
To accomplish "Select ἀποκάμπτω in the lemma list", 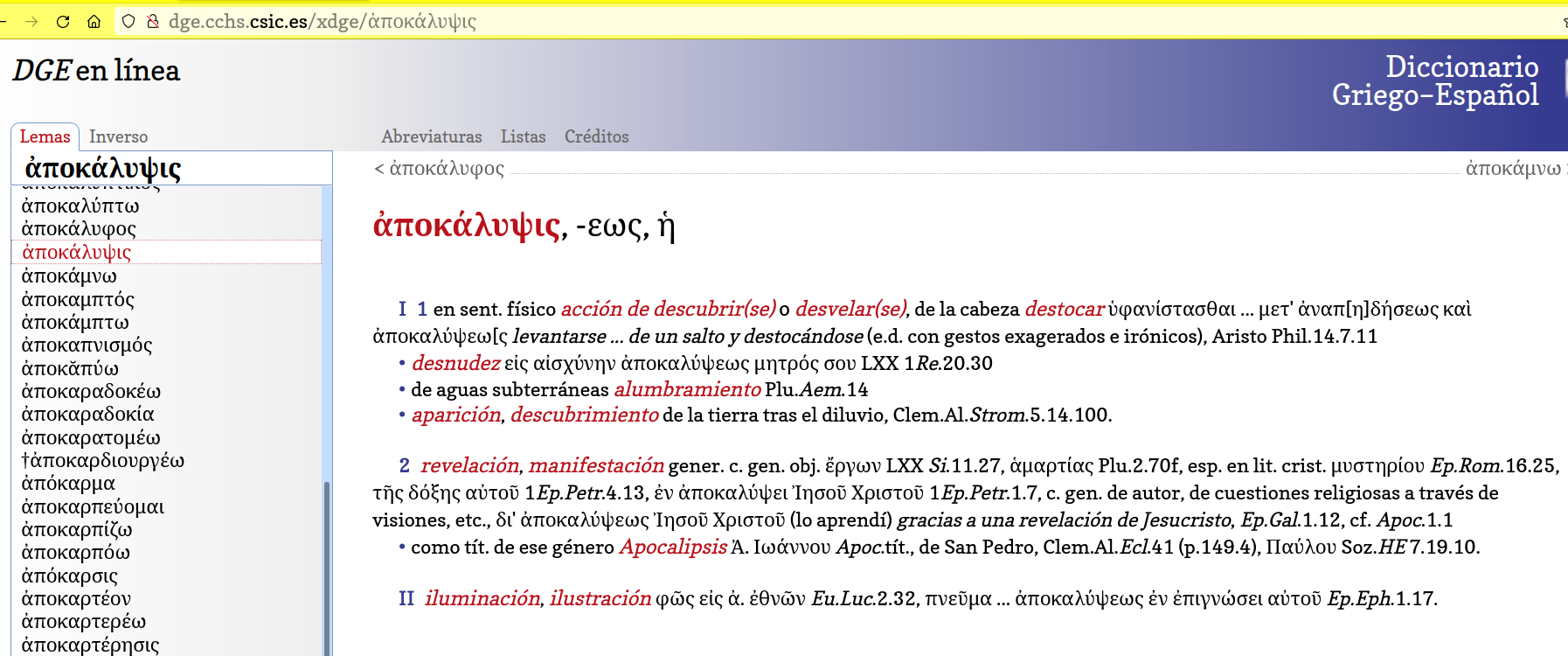I will coord(75,322).
